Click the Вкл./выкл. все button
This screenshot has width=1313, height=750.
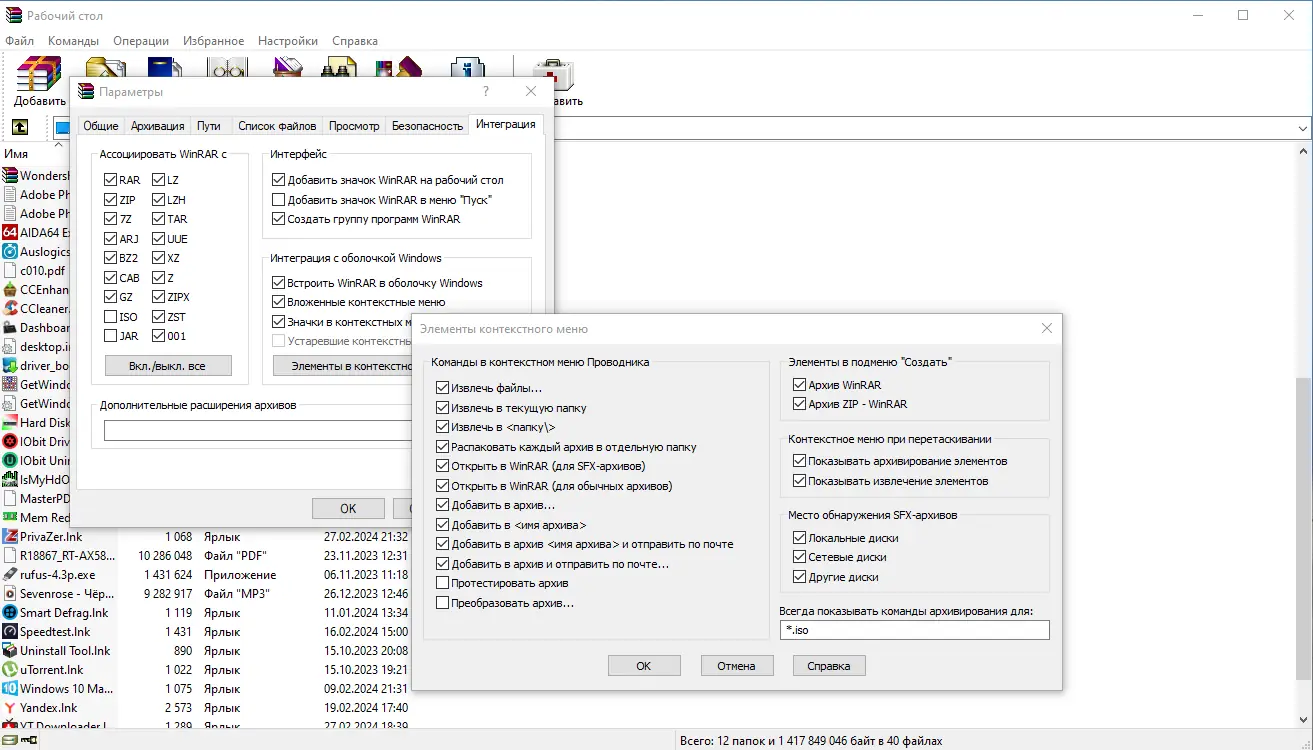[168, 366]
